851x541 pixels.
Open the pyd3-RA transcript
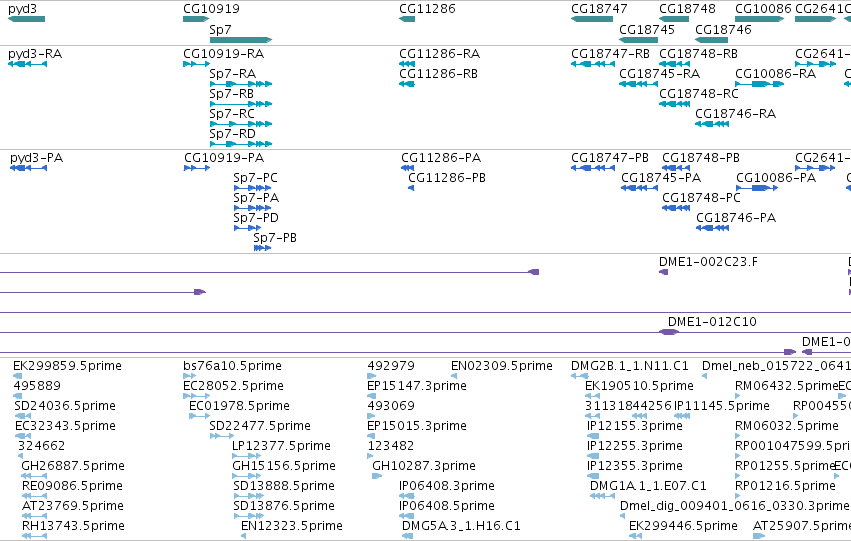(27, 64)
